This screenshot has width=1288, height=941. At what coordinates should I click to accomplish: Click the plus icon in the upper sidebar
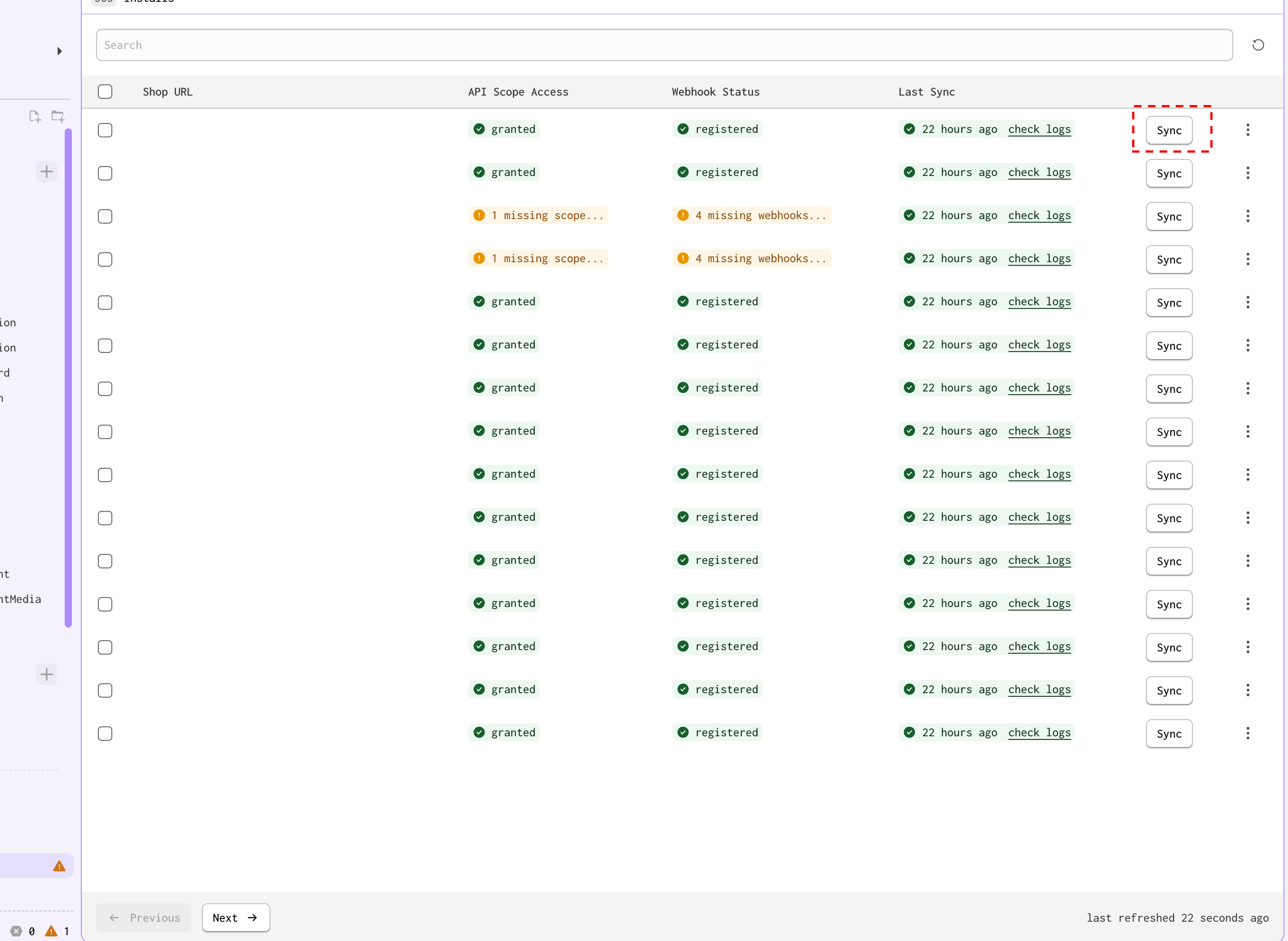47,171
